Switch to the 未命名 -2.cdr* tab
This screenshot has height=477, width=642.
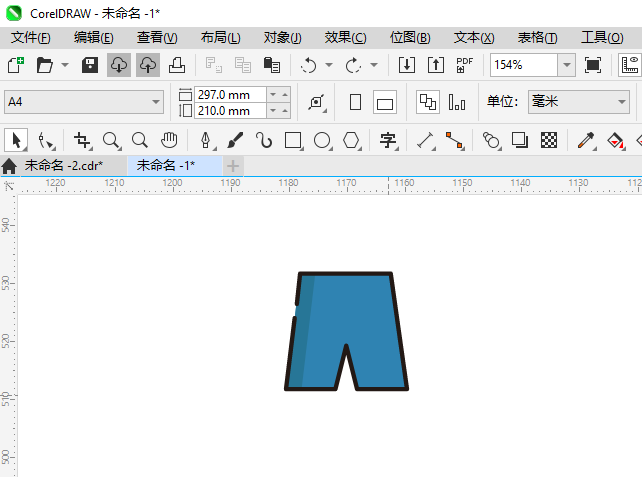coord(64,165)
